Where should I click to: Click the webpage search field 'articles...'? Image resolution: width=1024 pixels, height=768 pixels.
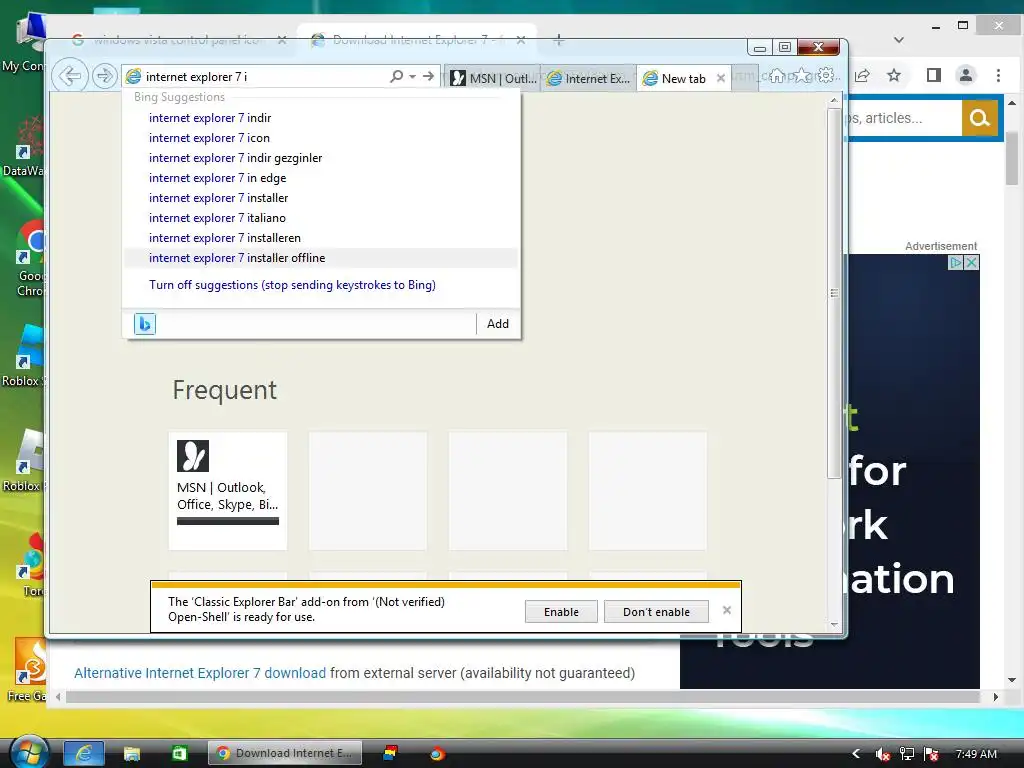[x=905, y=118]
